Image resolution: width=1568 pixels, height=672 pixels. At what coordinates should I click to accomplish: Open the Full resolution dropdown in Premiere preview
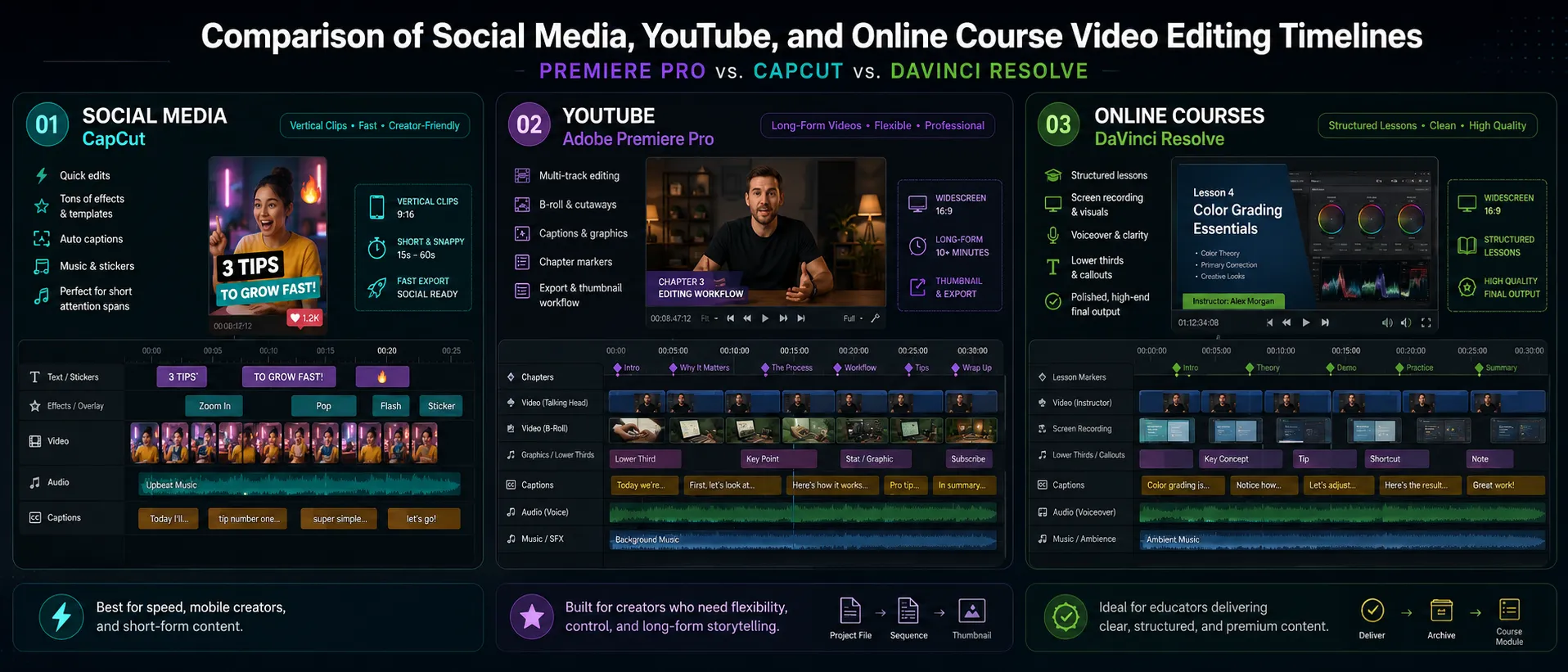[x=853, y=318]
